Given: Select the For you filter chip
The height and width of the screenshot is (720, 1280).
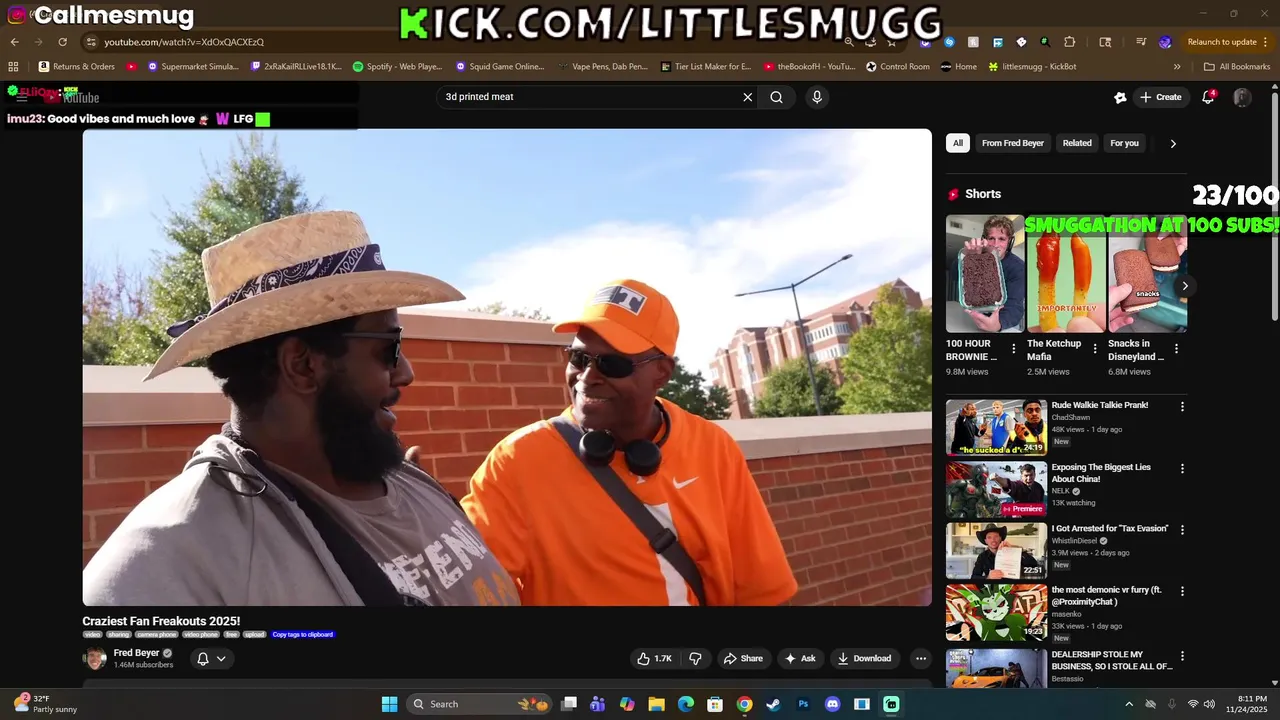Looking at the screenshot, I should coord(1124,143).
